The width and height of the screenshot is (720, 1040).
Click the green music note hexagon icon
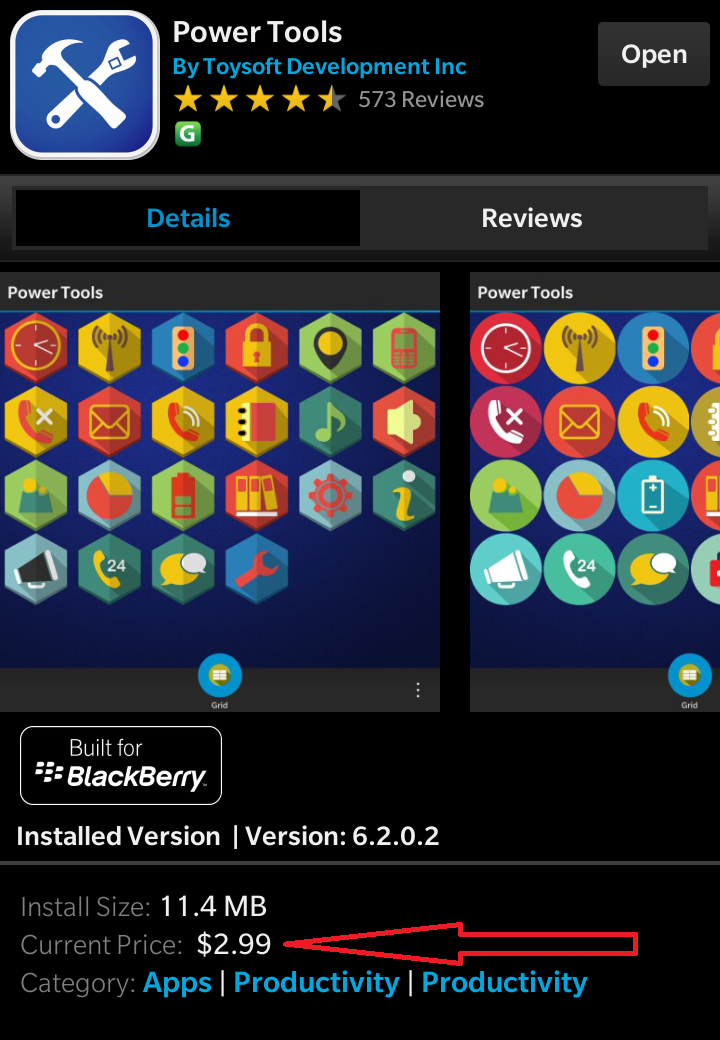[x=330, y=421]
